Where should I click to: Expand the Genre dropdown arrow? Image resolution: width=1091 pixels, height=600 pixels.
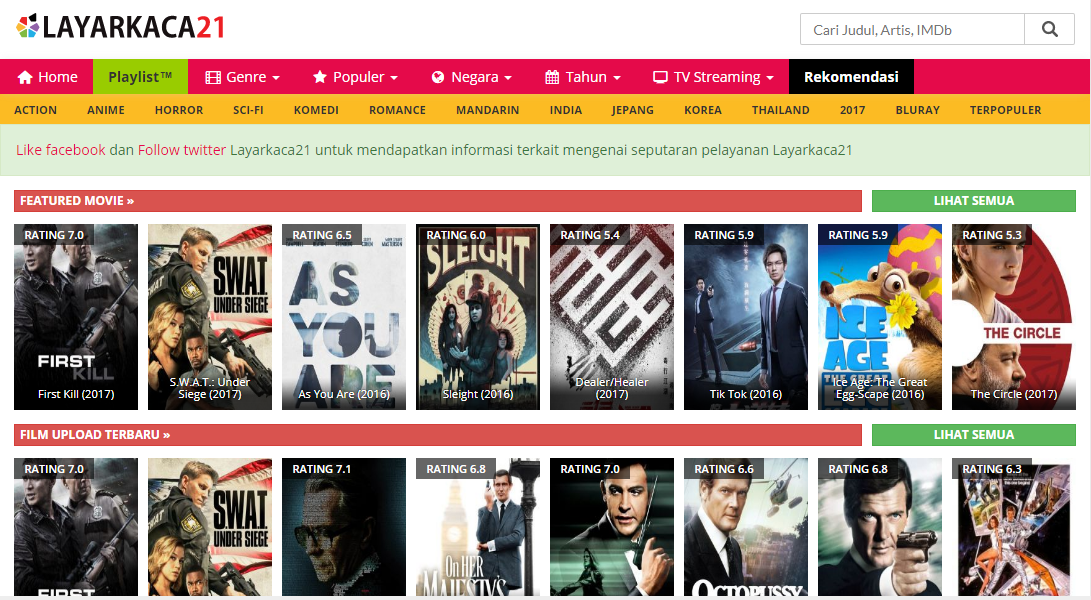(276, 78)
